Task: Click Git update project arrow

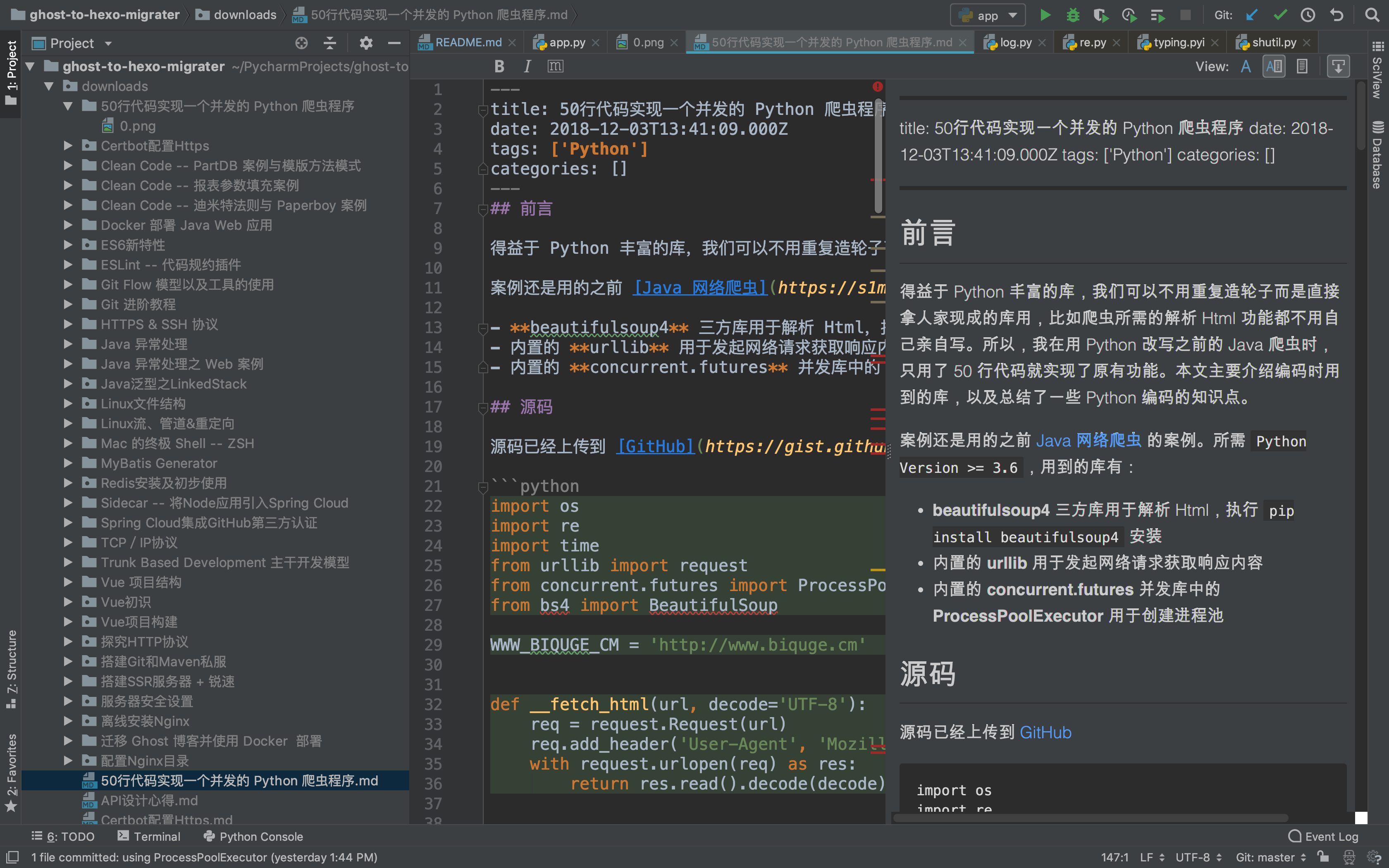Action: (1252, 15)
